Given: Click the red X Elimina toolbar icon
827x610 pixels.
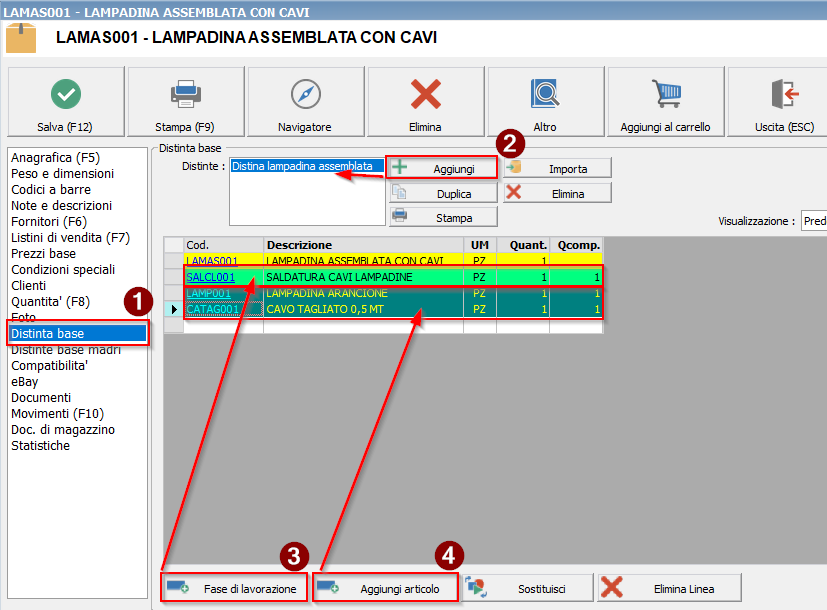Looking at the screenshot, I should [425, 94].
